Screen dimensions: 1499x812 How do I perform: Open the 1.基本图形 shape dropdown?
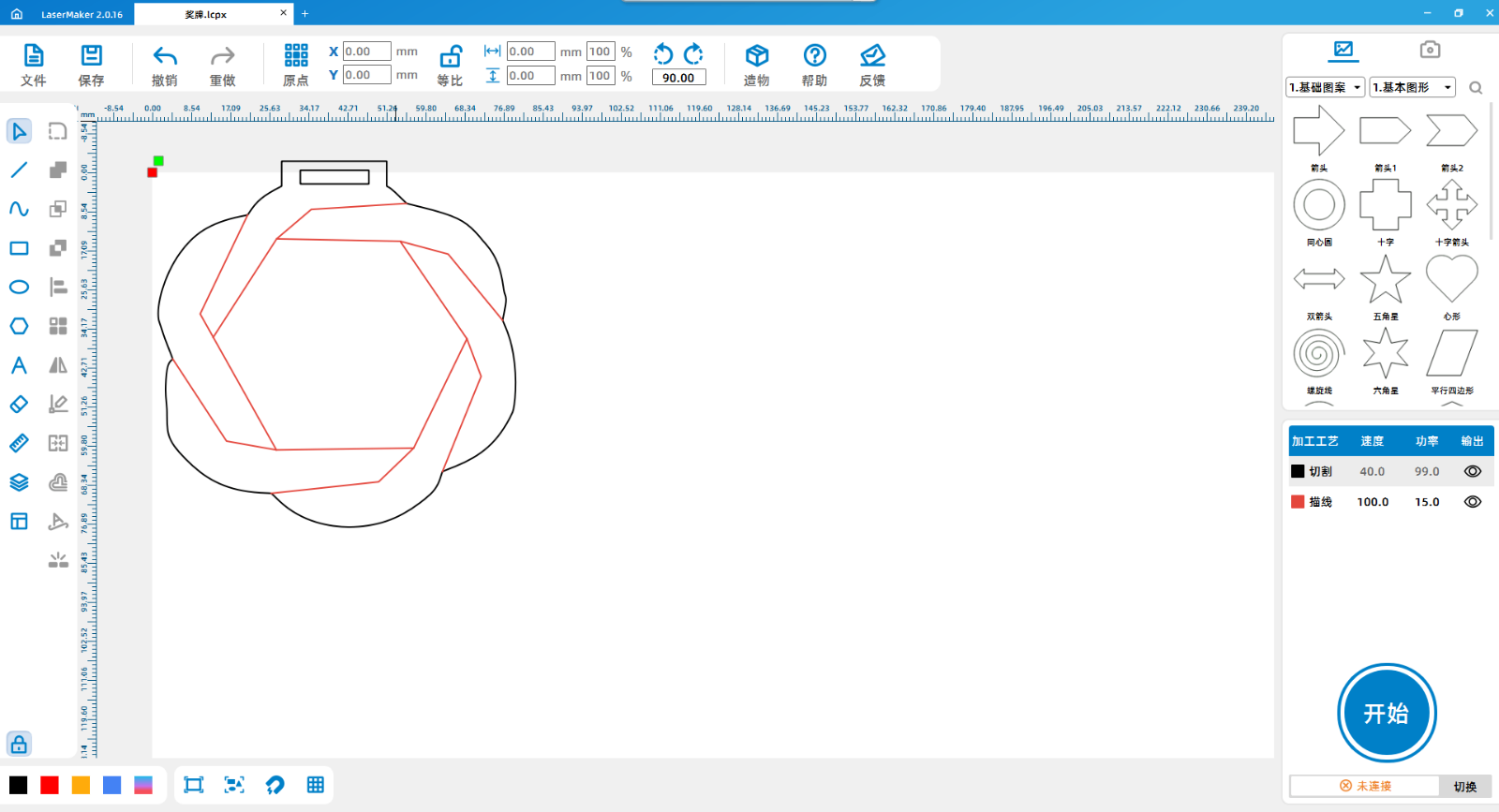(1412, 87)
